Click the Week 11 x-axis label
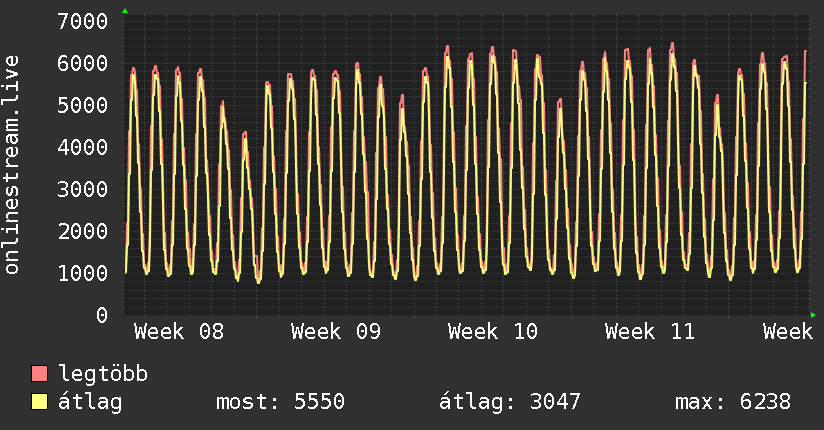Viewport: 824px width, 430px height. tap(650, 332)
